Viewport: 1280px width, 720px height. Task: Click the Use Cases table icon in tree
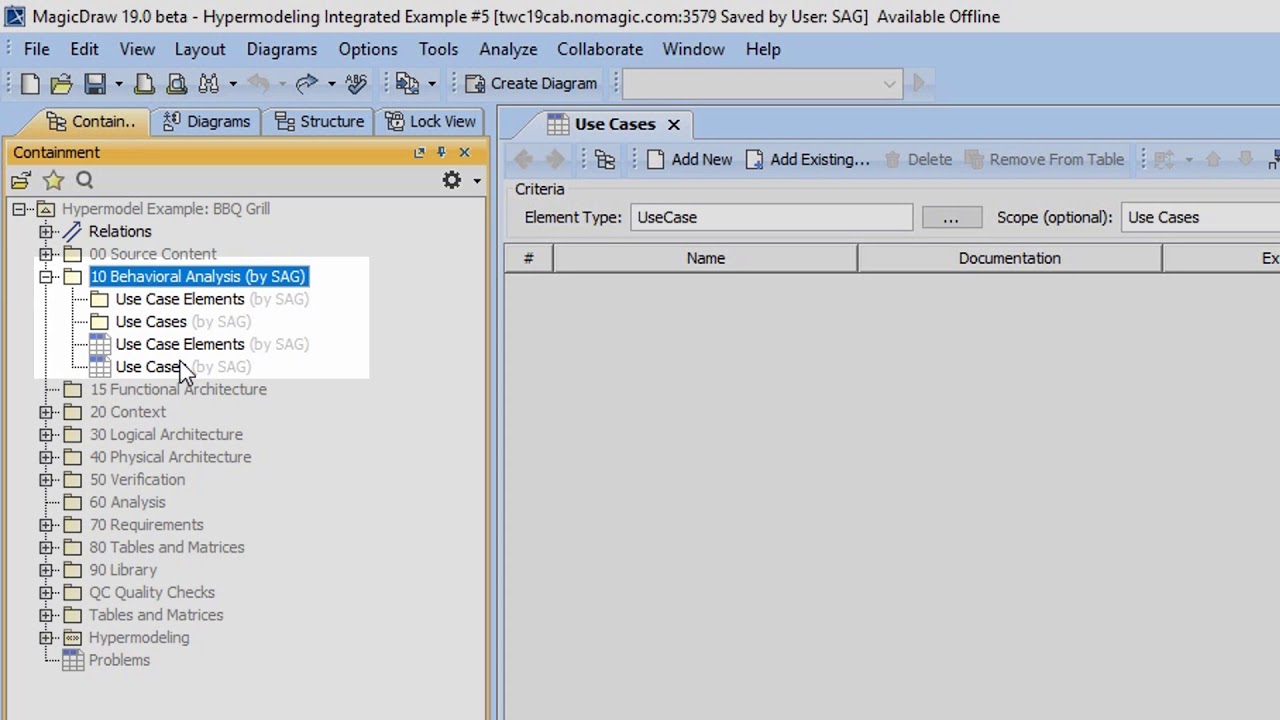click(100, 367)
